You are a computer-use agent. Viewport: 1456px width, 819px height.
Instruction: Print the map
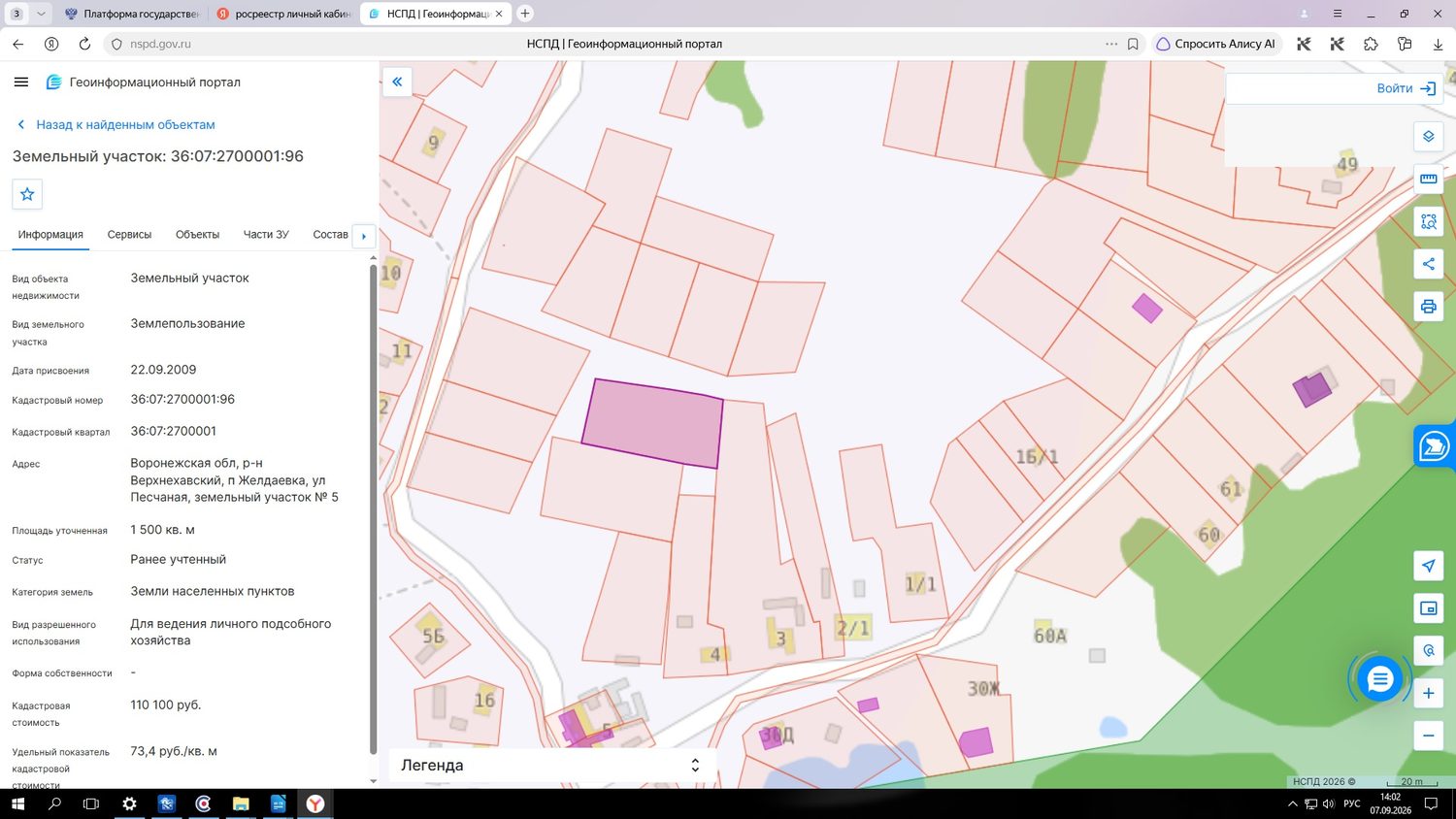coord(1428,307)
